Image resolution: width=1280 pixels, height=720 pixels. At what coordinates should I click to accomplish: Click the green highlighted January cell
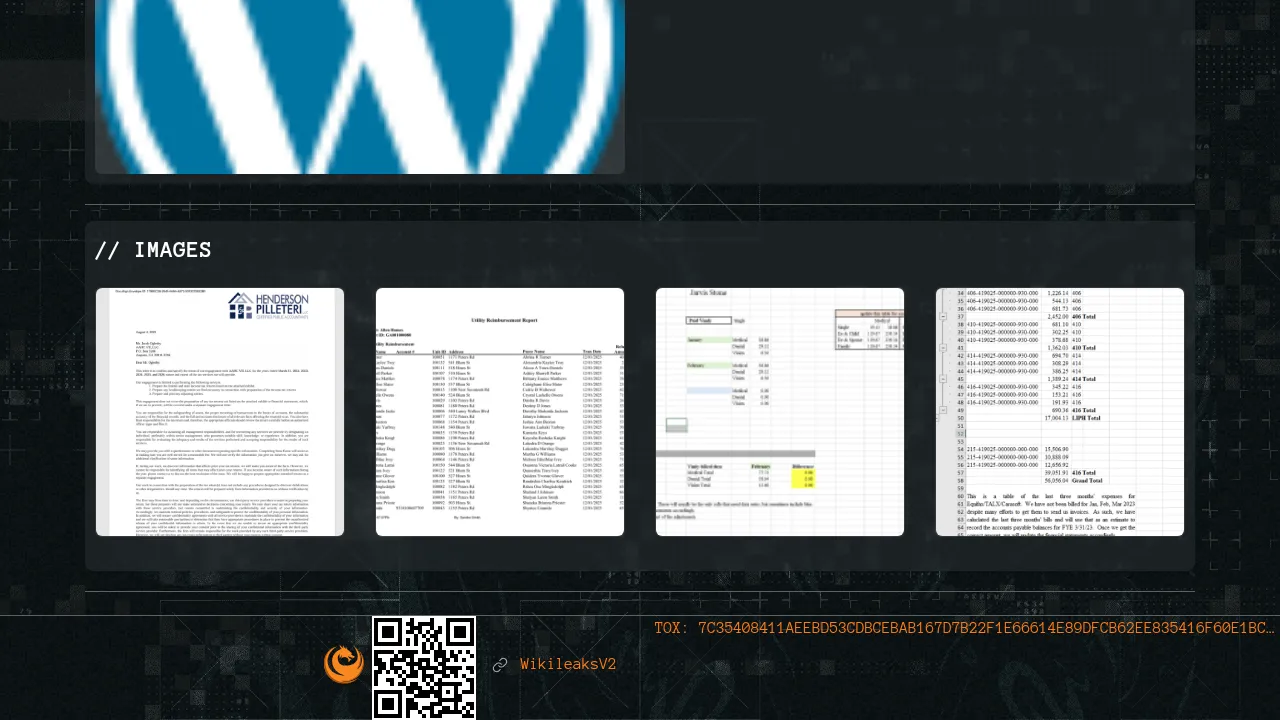(707, 340)
